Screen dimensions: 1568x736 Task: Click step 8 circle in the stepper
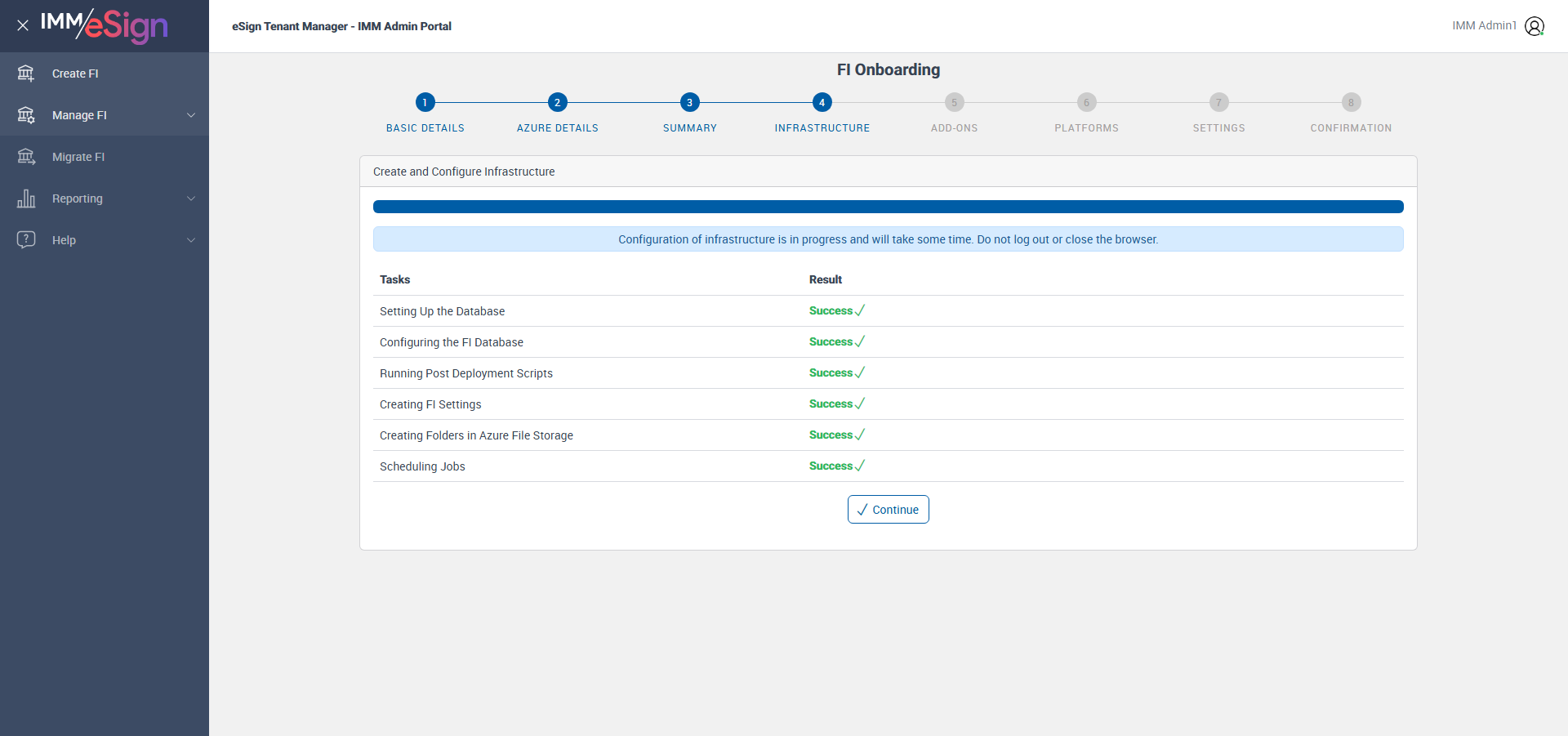(1351, 102)
